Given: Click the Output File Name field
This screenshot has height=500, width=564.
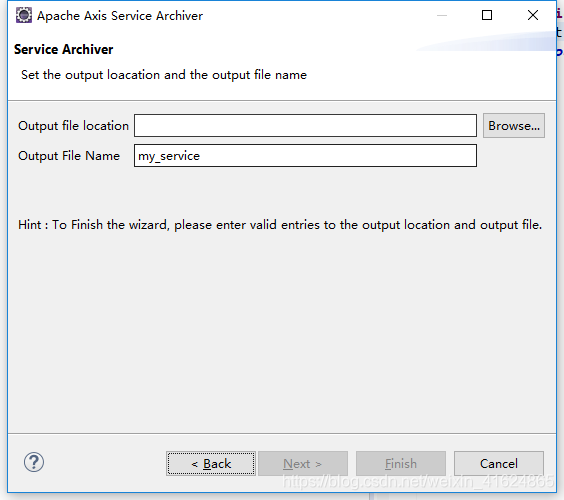Looking at the screenshot, I should (x=305, y=155).
